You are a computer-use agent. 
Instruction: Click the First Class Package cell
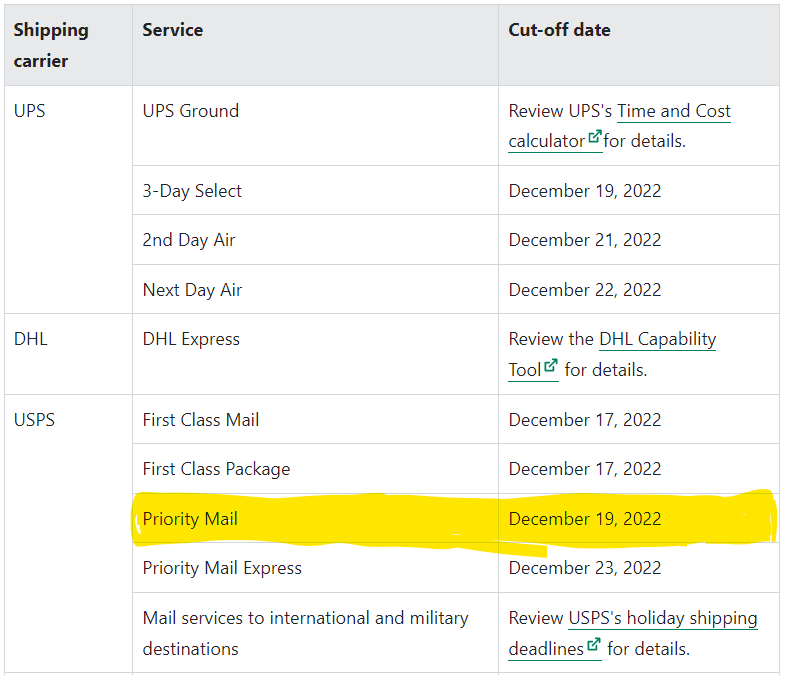pyautogui.click(x=315, y=469)
